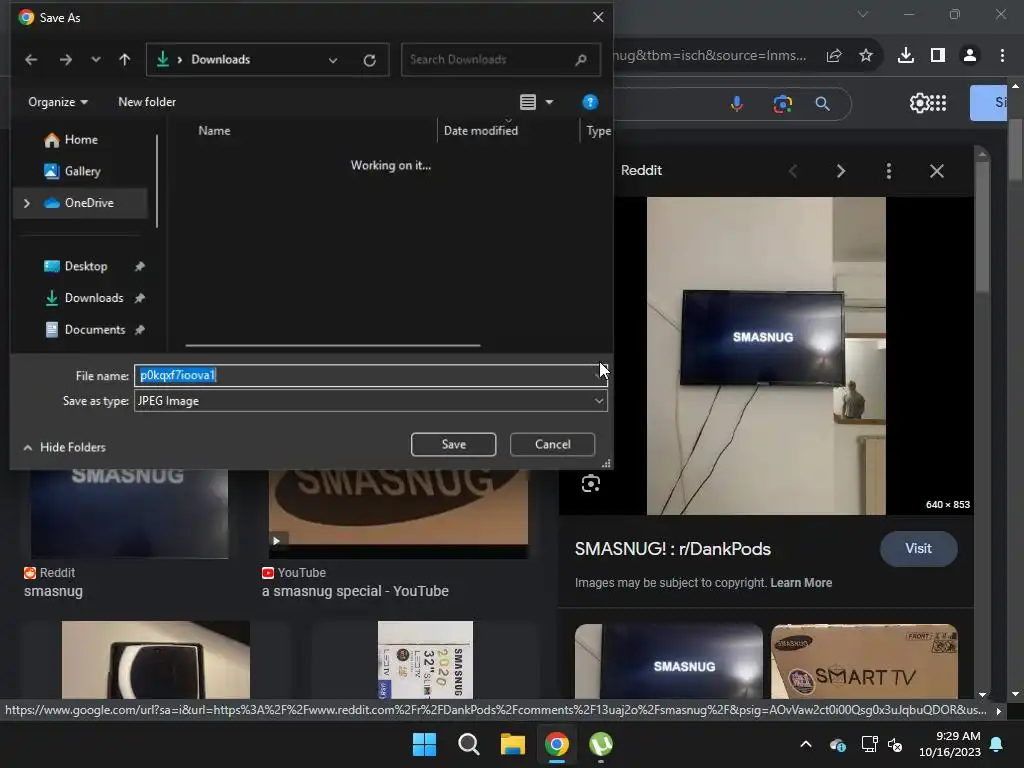
Task: Bookmark this page with star icon
Action: tap(866, 56)
